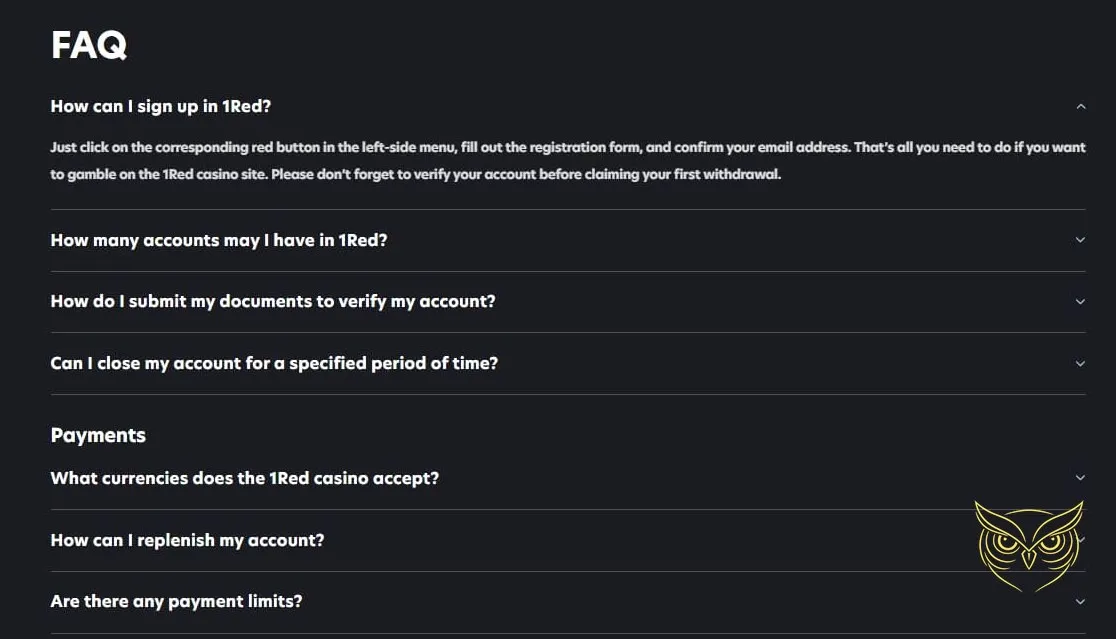Click chevron next to 'payment limits' question

[1080, 602]
